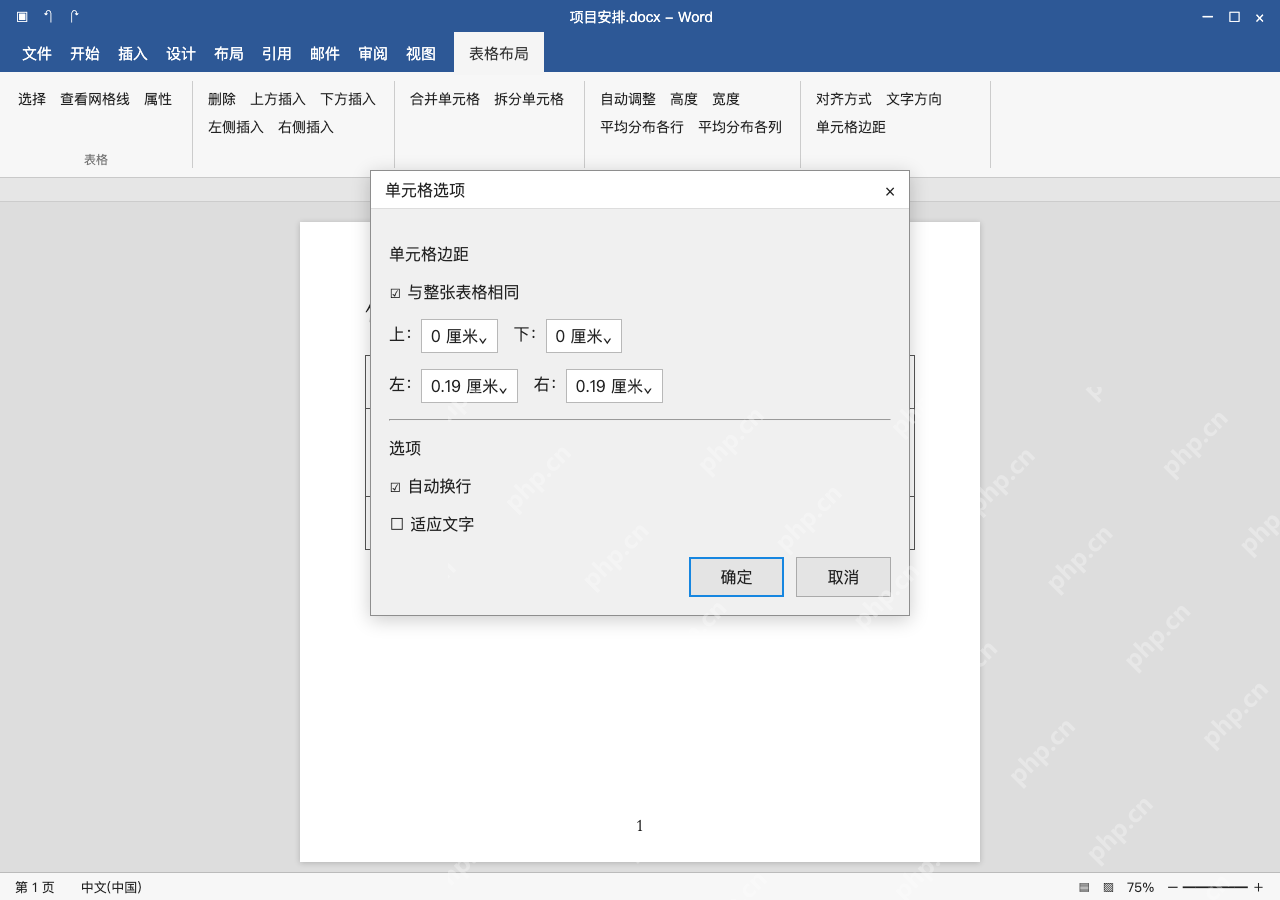Click the 75% zoom level text
Screen dimensions: 1280x900
pyautogui.click(x=1140, y=887)
